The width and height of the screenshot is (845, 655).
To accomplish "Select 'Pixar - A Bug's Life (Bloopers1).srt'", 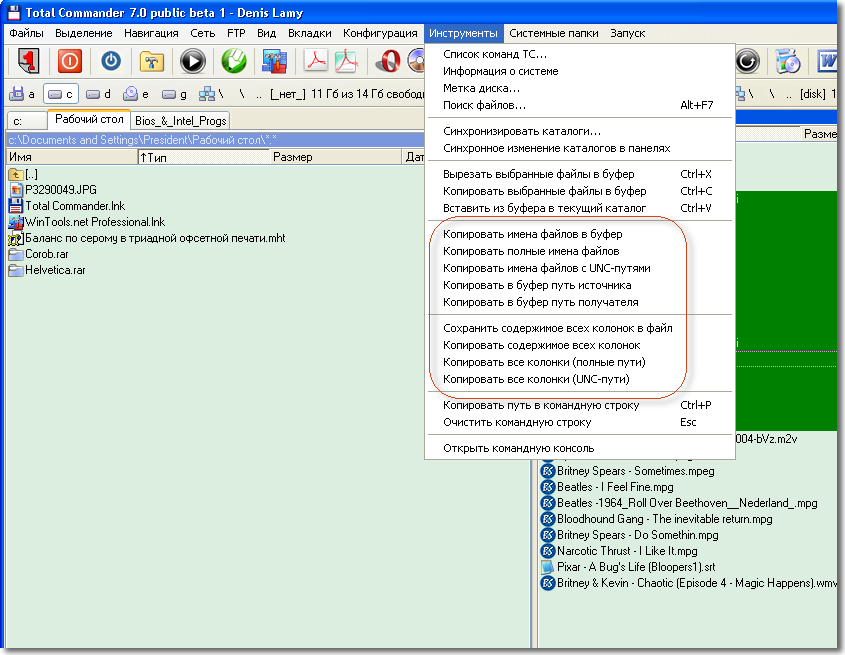I will [x=628, y=567].
